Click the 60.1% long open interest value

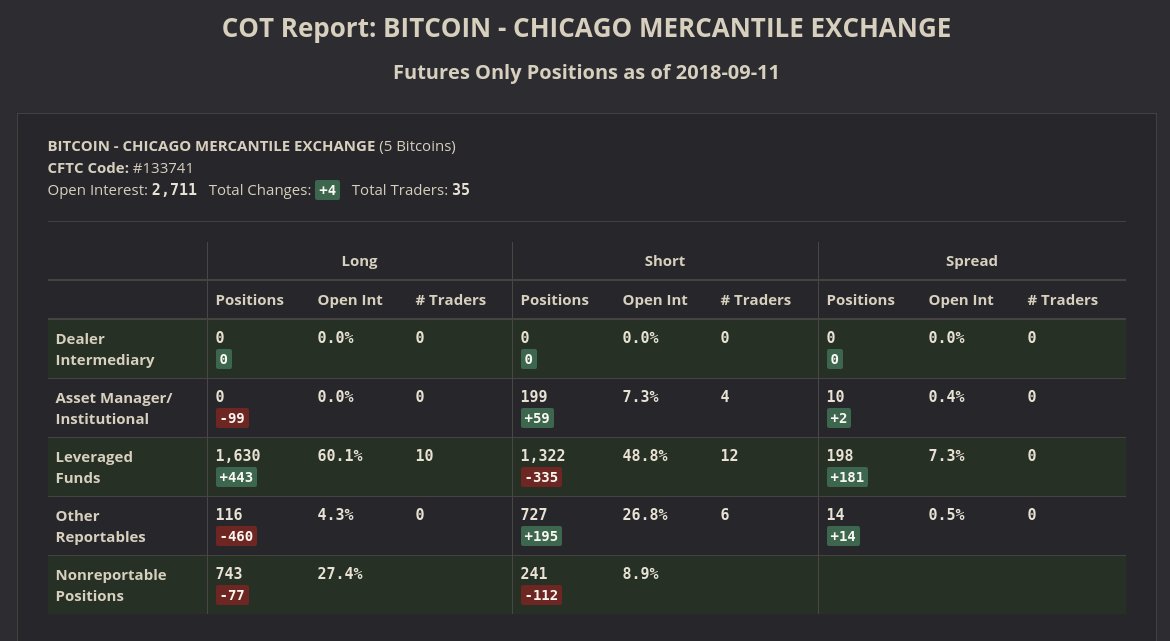pyautogui.click(x=340, y=455)
